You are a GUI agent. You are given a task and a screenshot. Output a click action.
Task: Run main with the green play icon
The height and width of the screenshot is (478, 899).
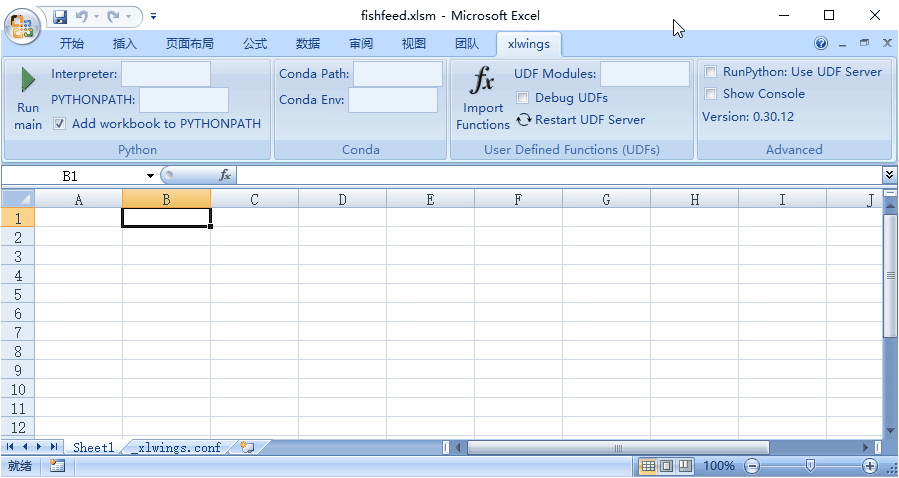pyautogui.click(x=28, y=80)
